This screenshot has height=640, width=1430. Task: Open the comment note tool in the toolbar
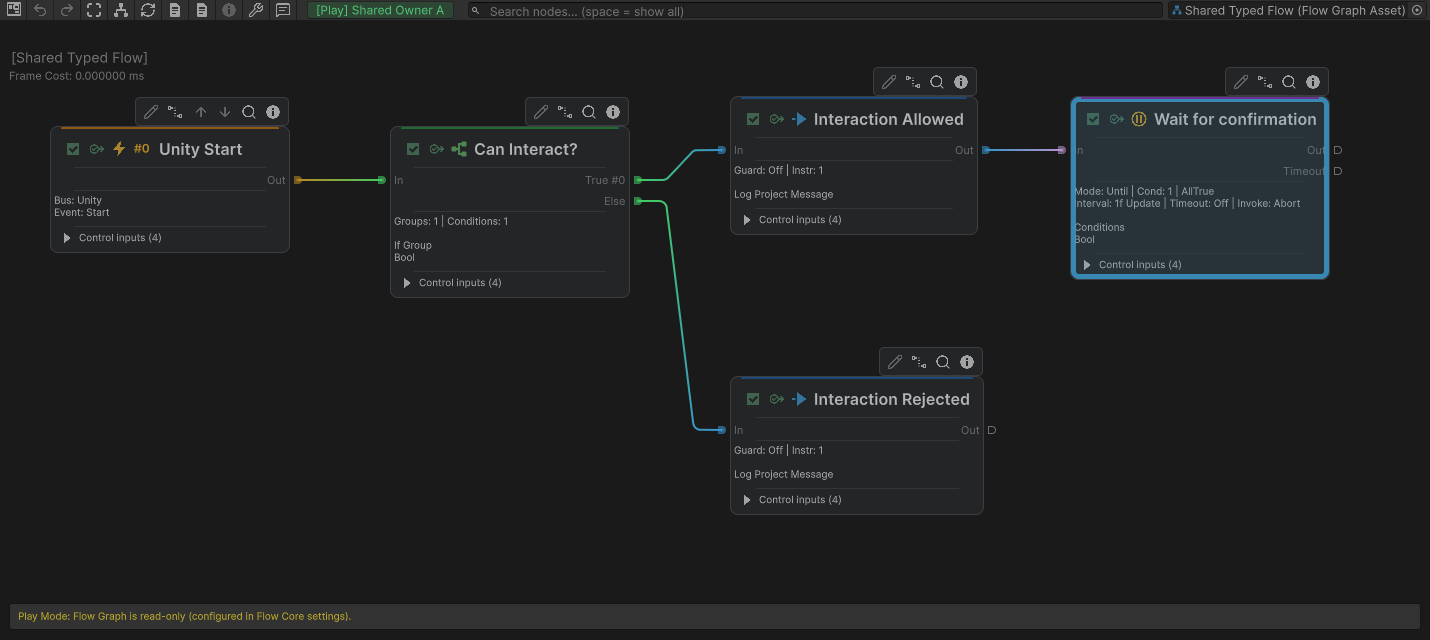click(283, 10)
